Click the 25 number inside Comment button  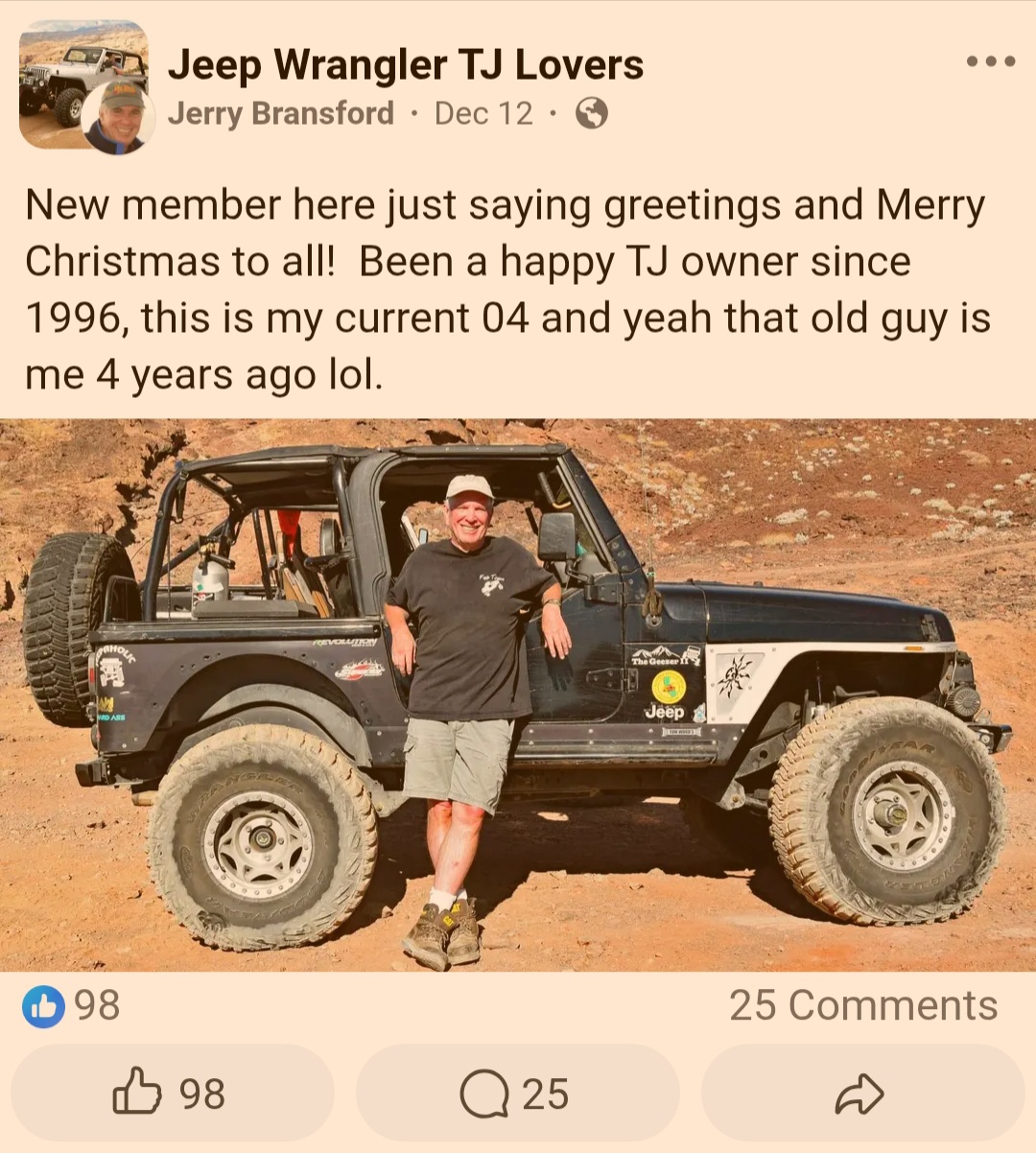(x=546, y=1094)
